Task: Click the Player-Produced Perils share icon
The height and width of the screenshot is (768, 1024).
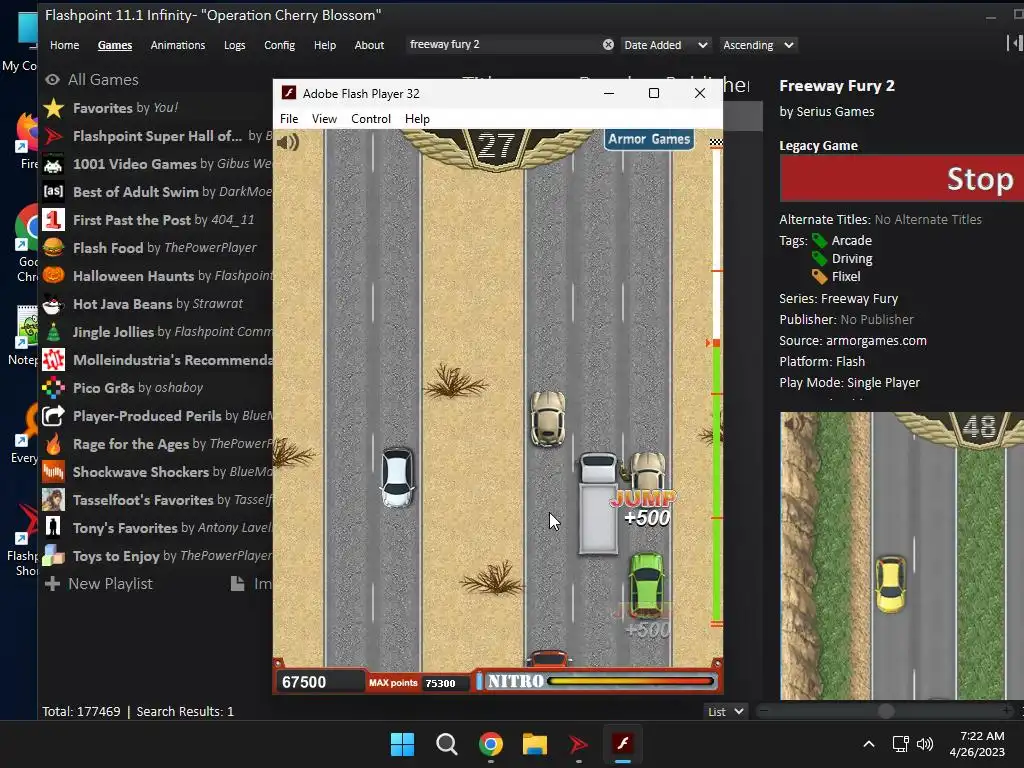Action: [x=54, y=416]
